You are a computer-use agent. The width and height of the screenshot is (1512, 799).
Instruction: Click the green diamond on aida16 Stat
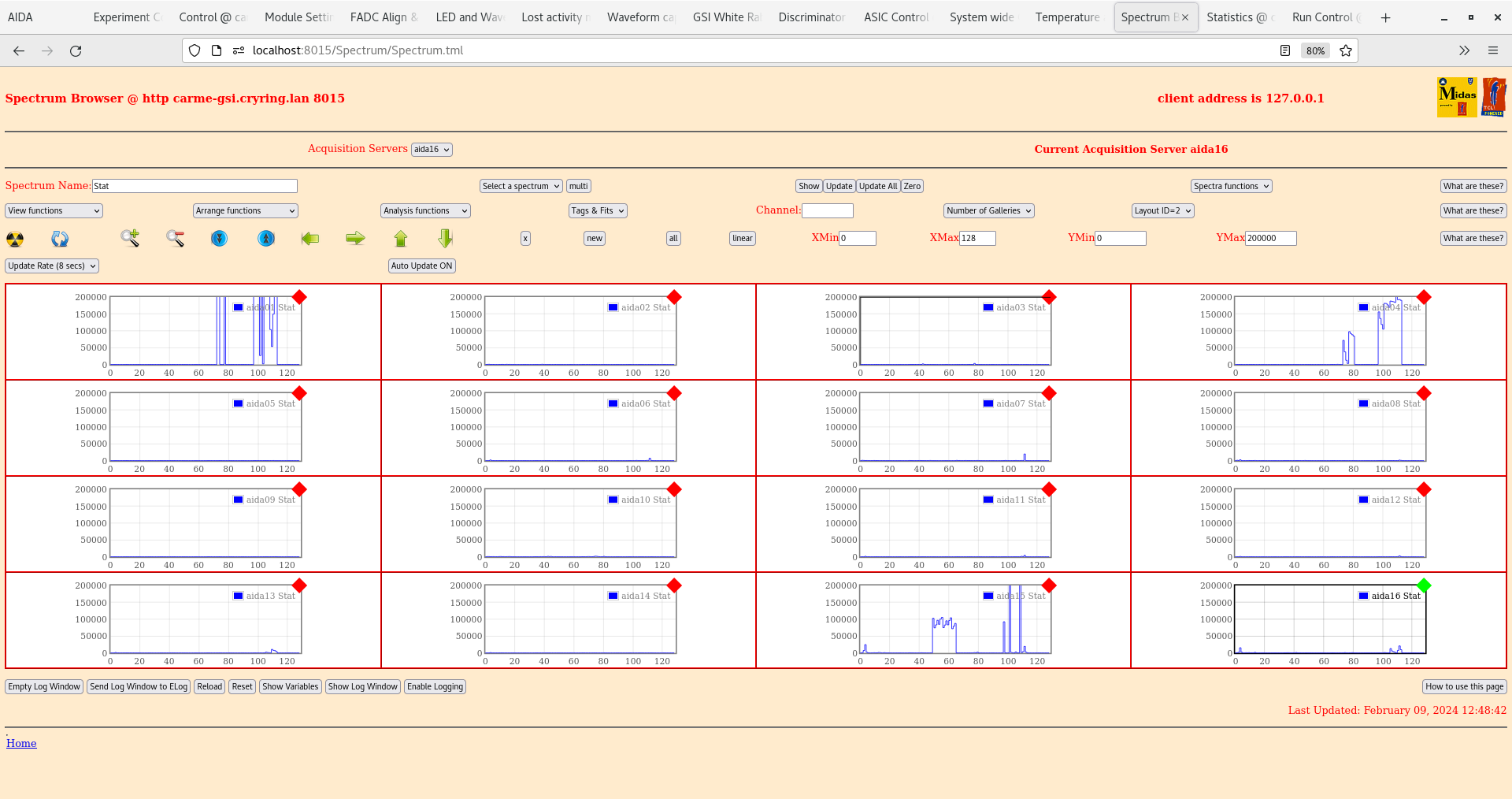[1423, 585]
